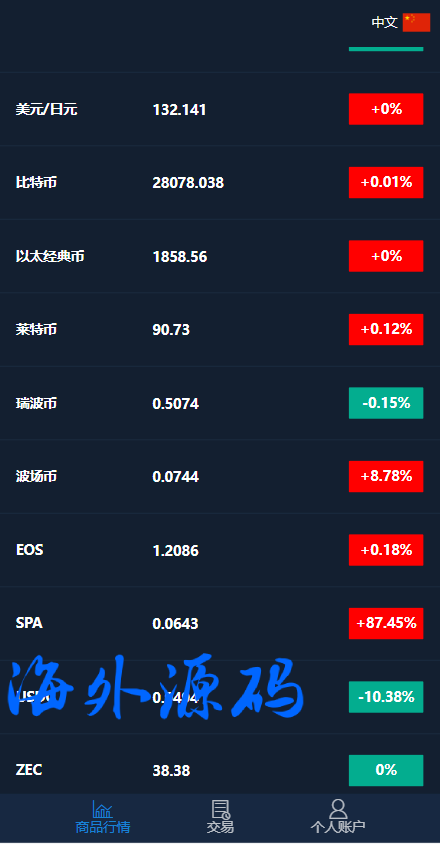This screenshot has width=440, height=844.
Task: Tap the +8.78% change badge
Action: click(386, 476)
